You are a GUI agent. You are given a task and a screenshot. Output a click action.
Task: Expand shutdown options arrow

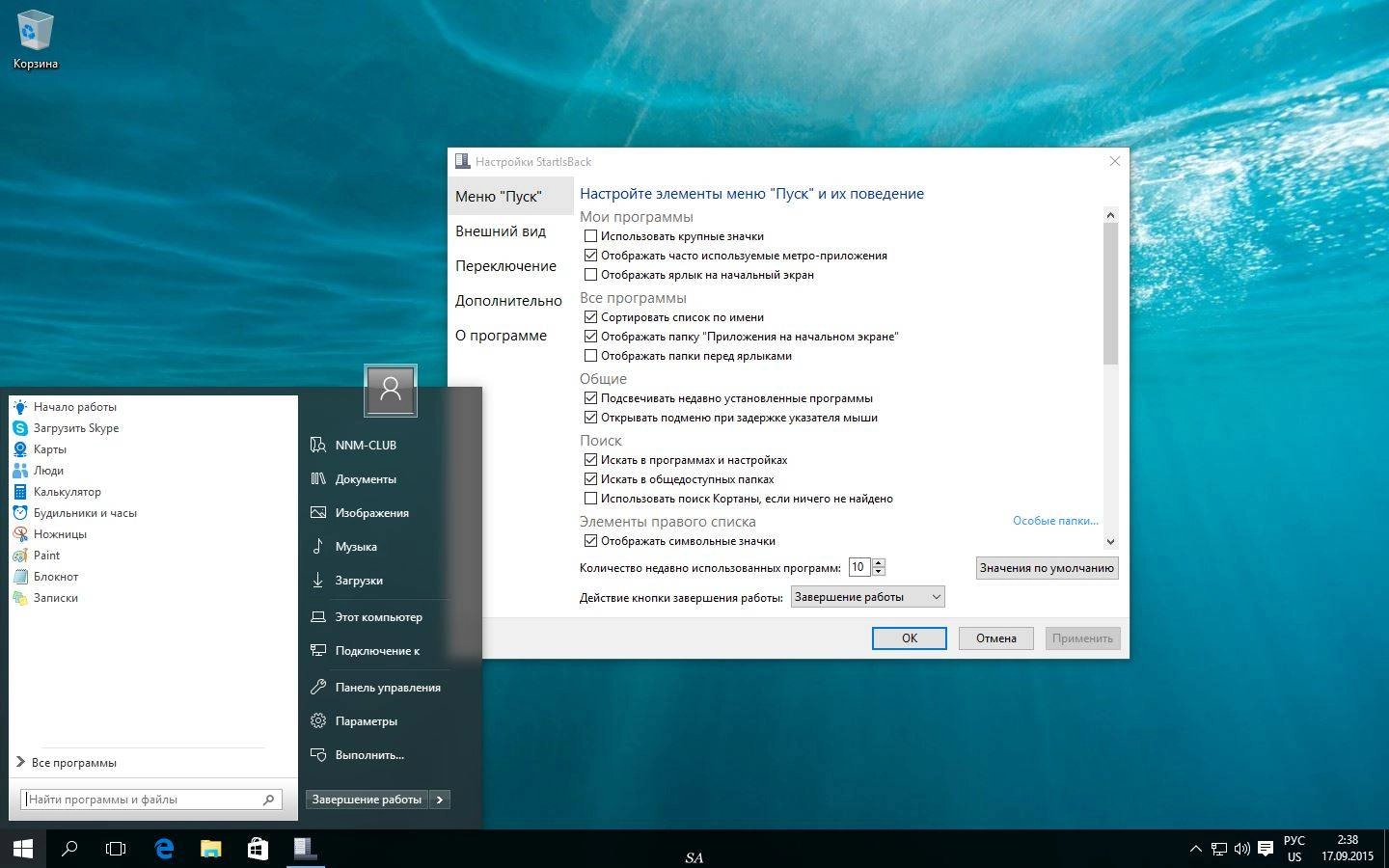[x=440, y=800]
